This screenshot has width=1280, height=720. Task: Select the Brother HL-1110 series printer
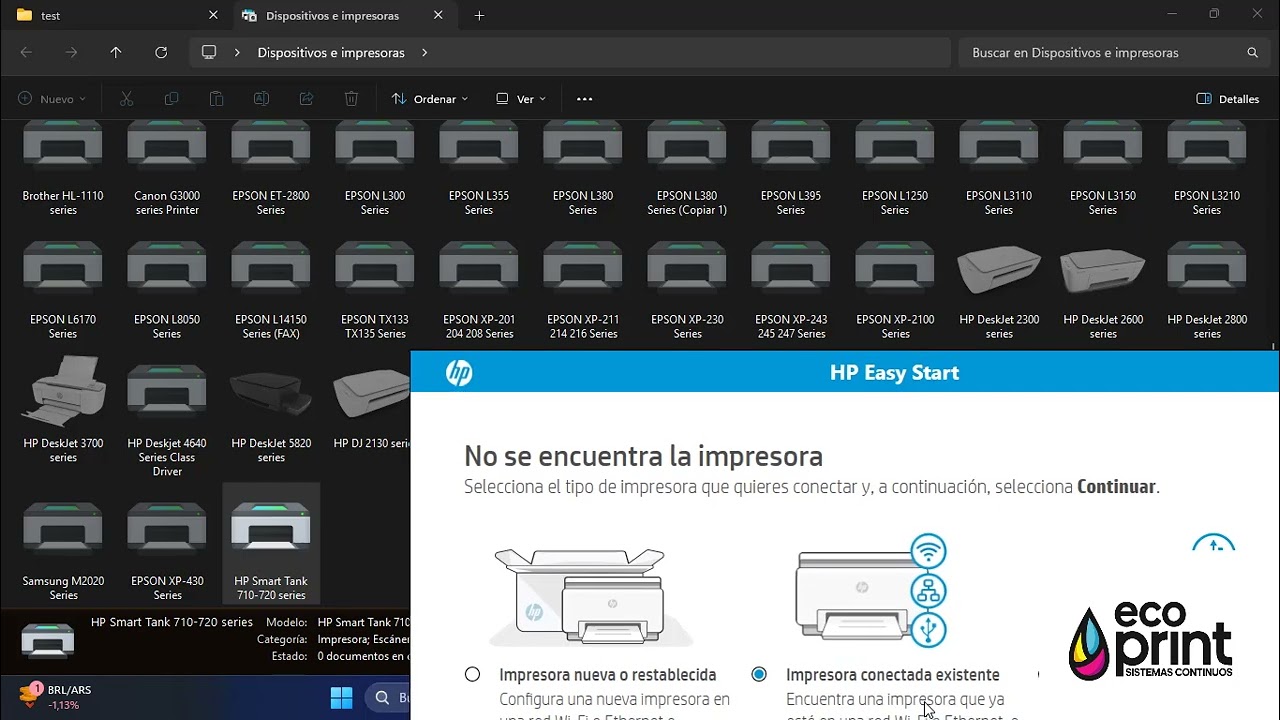pyautogui.click(x=63, y=168)
